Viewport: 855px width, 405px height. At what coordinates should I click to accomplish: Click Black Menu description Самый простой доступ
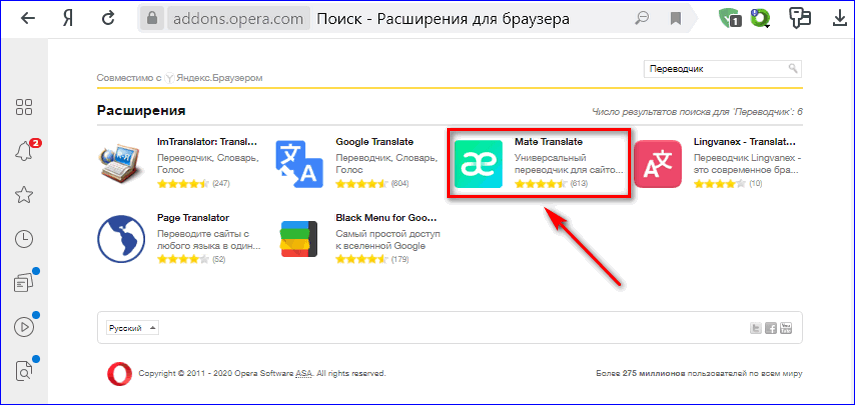point(388,240)
